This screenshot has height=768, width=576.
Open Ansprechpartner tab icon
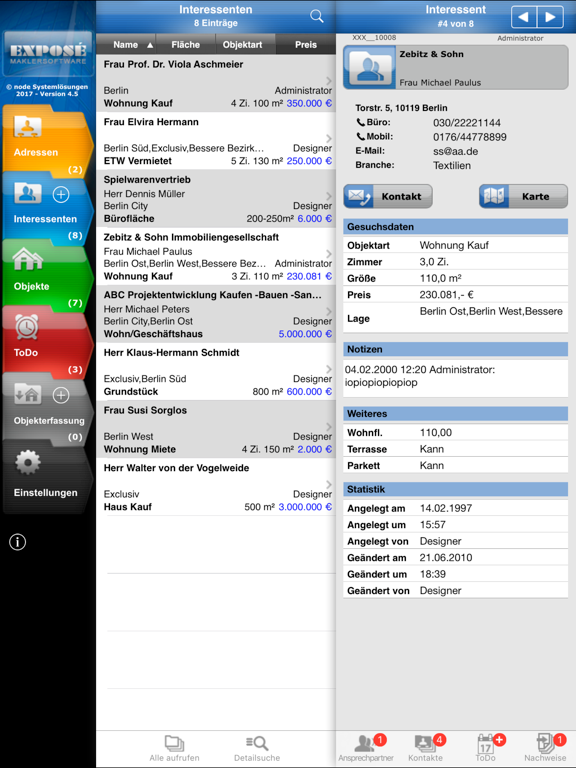tap(365, 743)
